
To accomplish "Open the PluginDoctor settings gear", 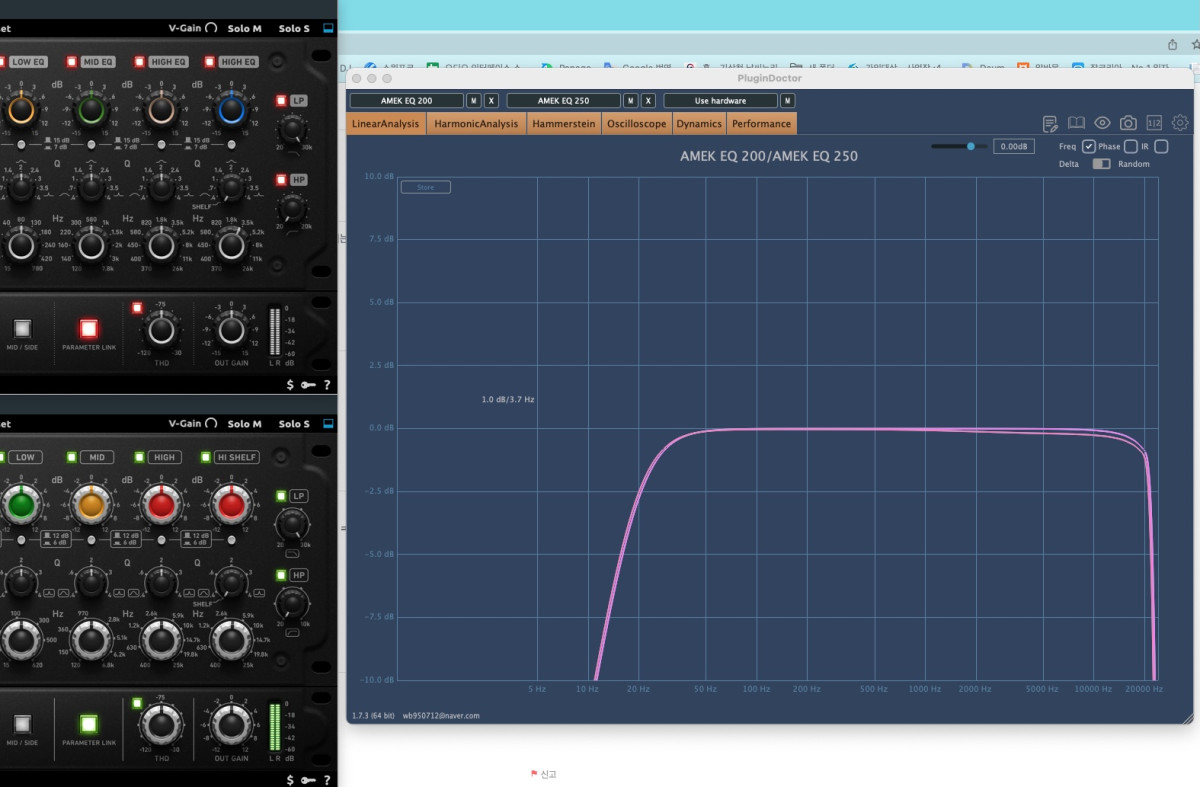I will point(1180,123).
